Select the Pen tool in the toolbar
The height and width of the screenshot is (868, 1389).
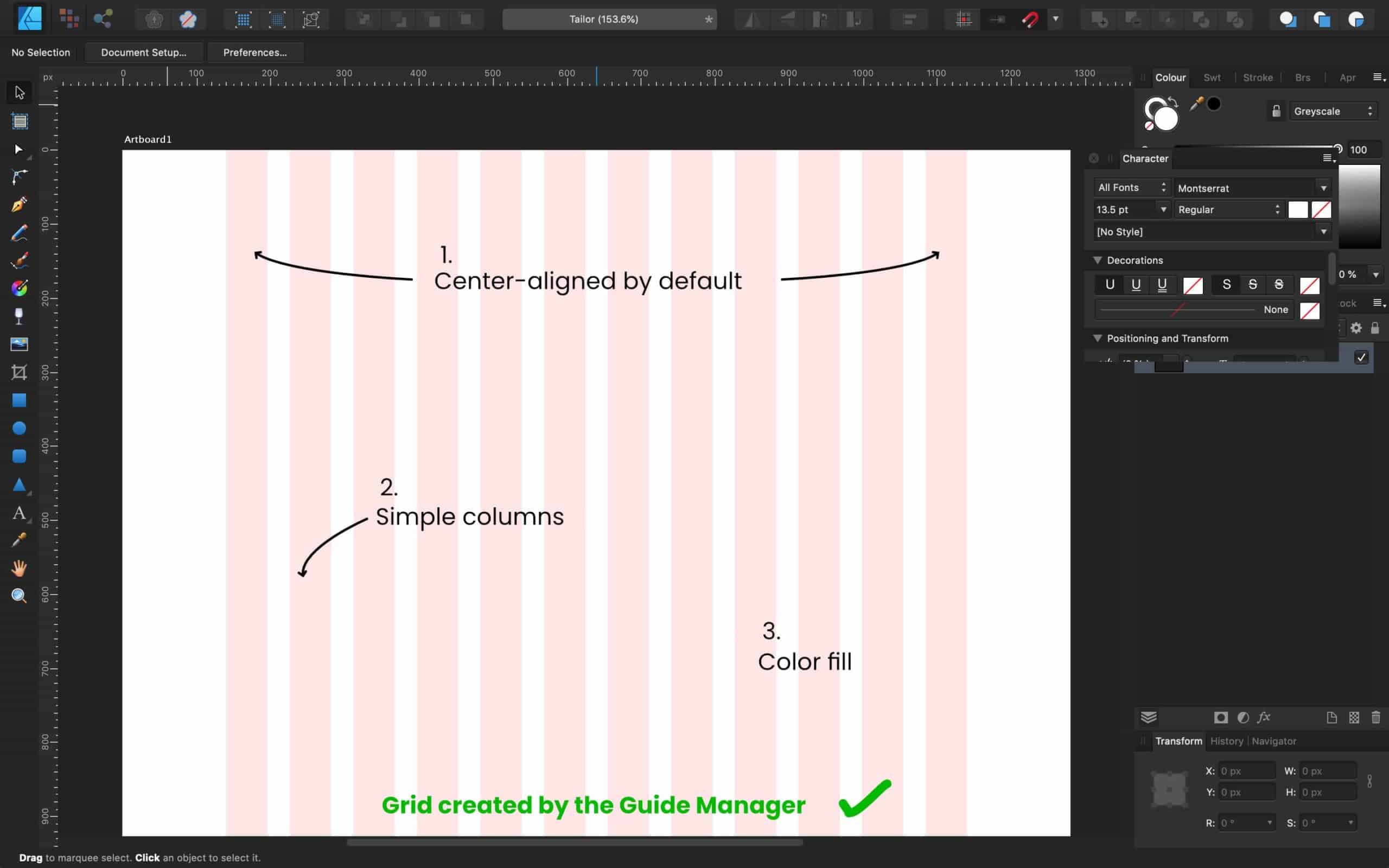[x=19, y=205]
